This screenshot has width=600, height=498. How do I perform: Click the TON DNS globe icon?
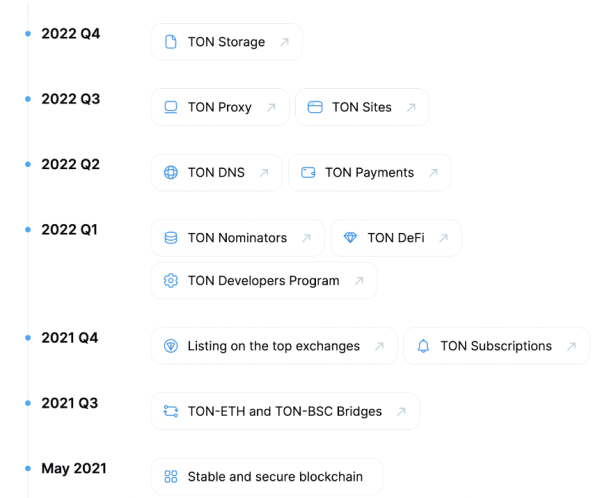coord(170,173)
